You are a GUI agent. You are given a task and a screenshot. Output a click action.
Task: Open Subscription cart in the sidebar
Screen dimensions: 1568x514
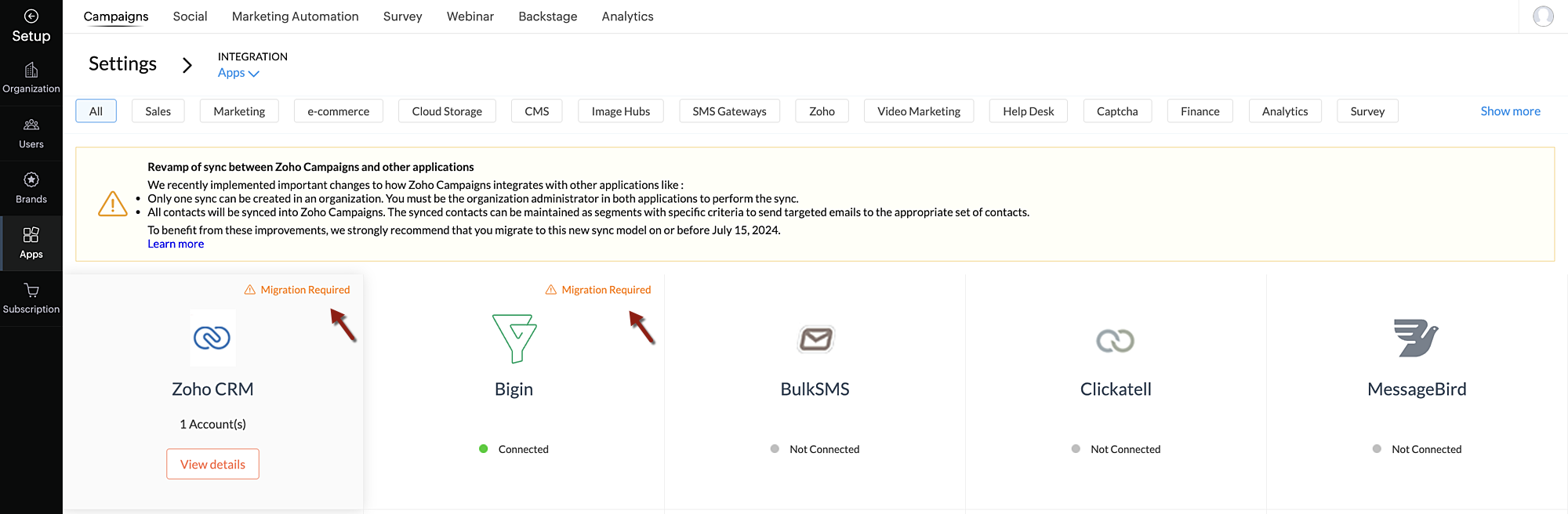point(31,299)
